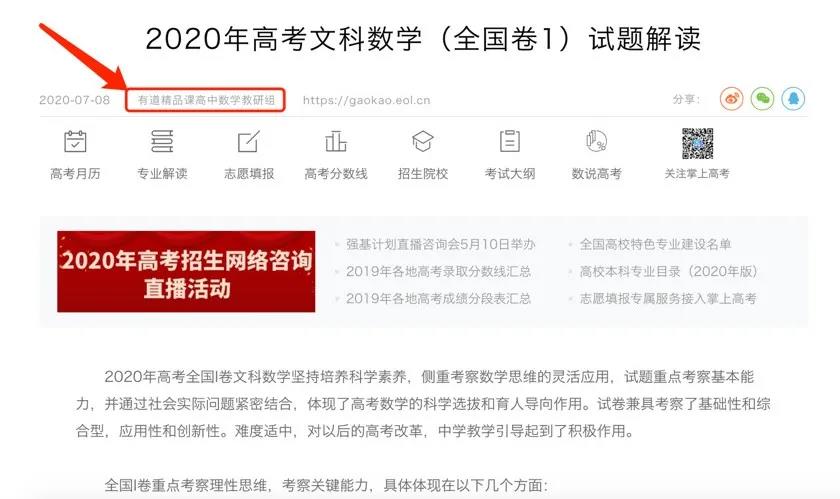Click the 关注掌上高考 QR code

pyautogui.click(x=698, y=144)
